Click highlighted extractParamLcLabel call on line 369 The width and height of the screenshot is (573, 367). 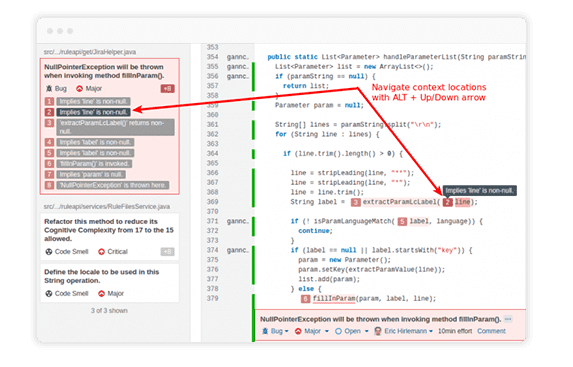pyautogui.click(x=401, y=202)
